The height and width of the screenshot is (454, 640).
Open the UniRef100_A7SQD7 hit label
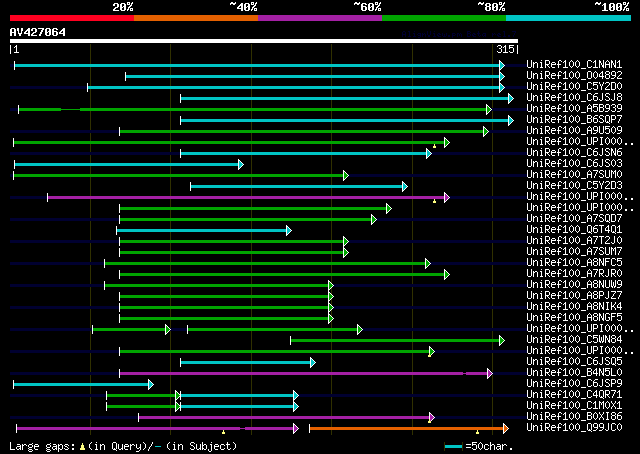574,219
